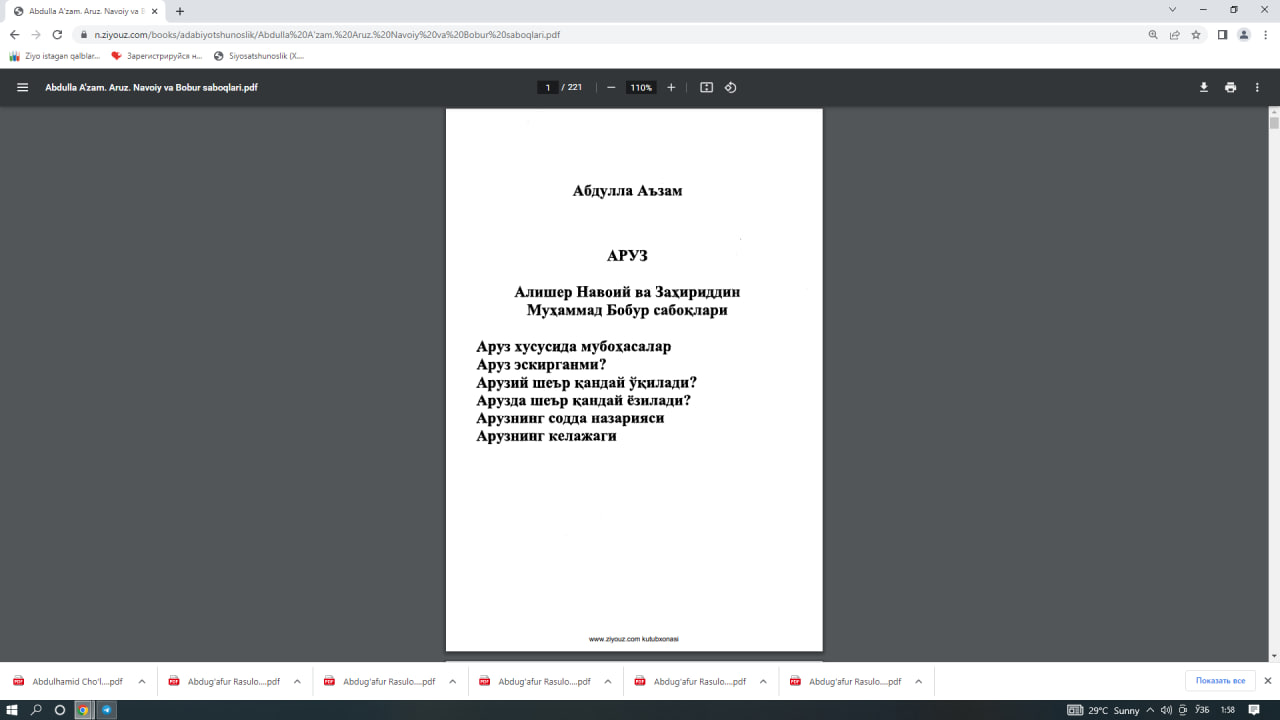
Task: Select the Abdulla A'zam Aruz tab
Action: [x=85, y=11]
